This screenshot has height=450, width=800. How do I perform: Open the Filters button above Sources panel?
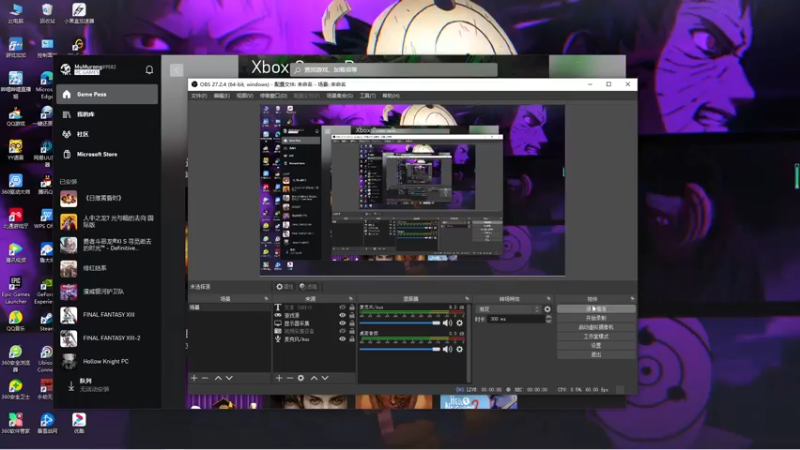tap(308, 287)
